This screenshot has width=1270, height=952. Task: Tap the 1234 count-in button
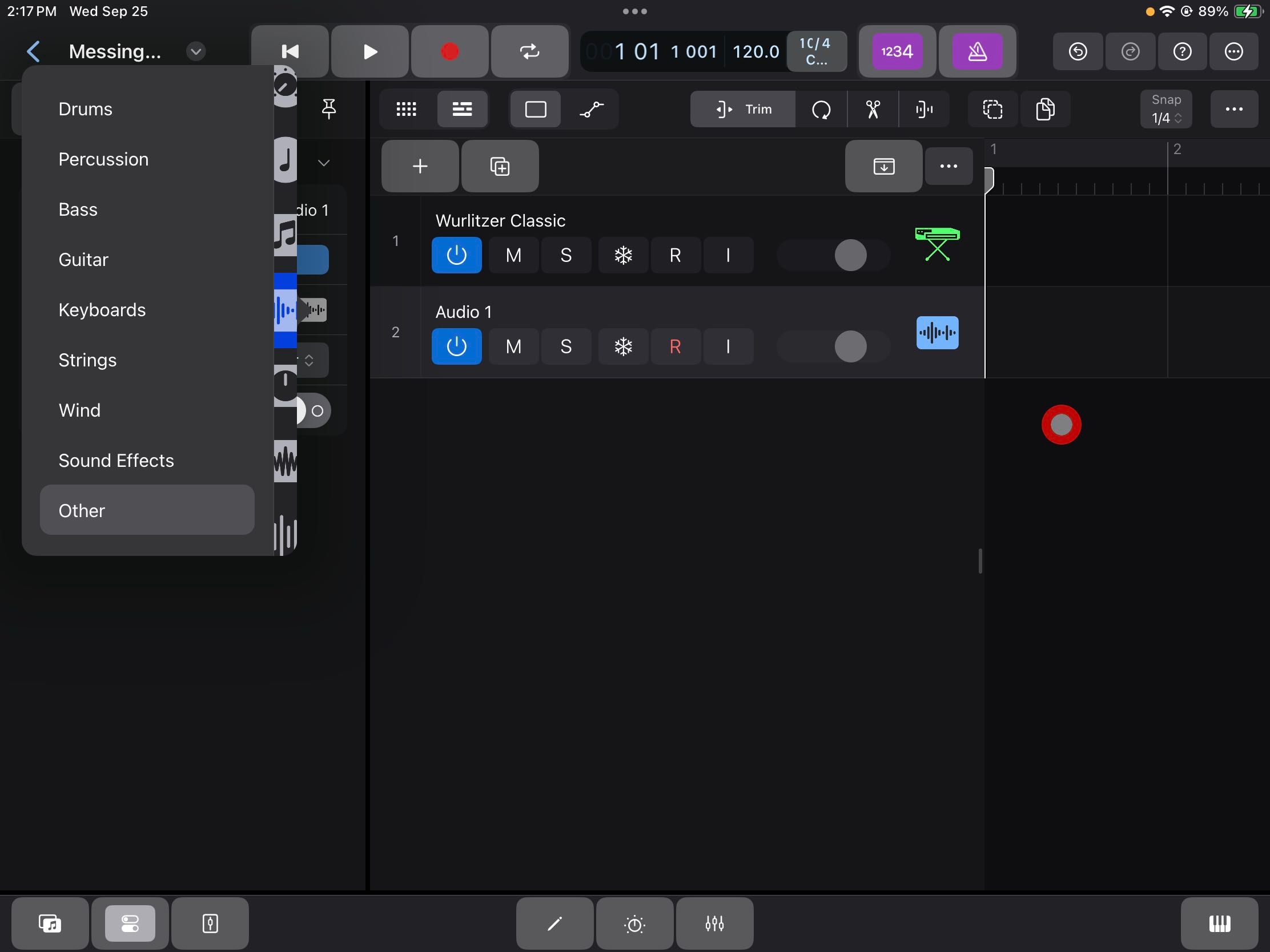(895, 51)
